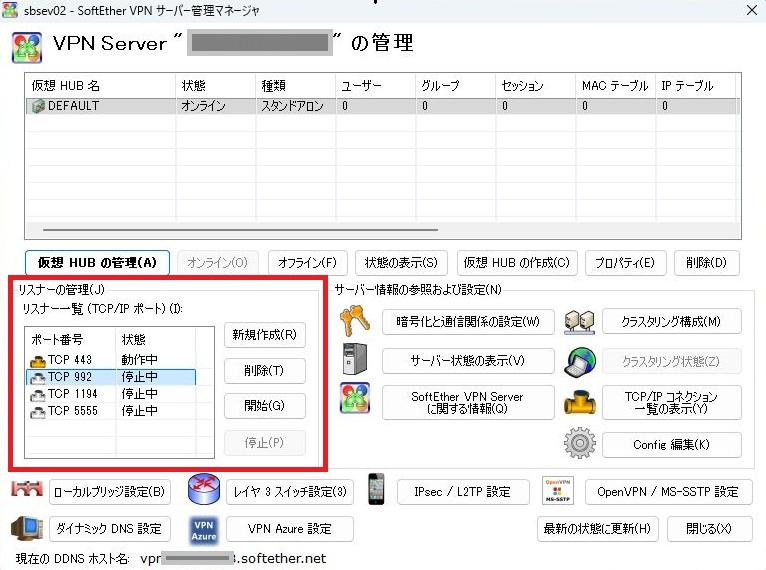
Task: Click 動作中 status of TCP 443
Action: tap(140, 360)
